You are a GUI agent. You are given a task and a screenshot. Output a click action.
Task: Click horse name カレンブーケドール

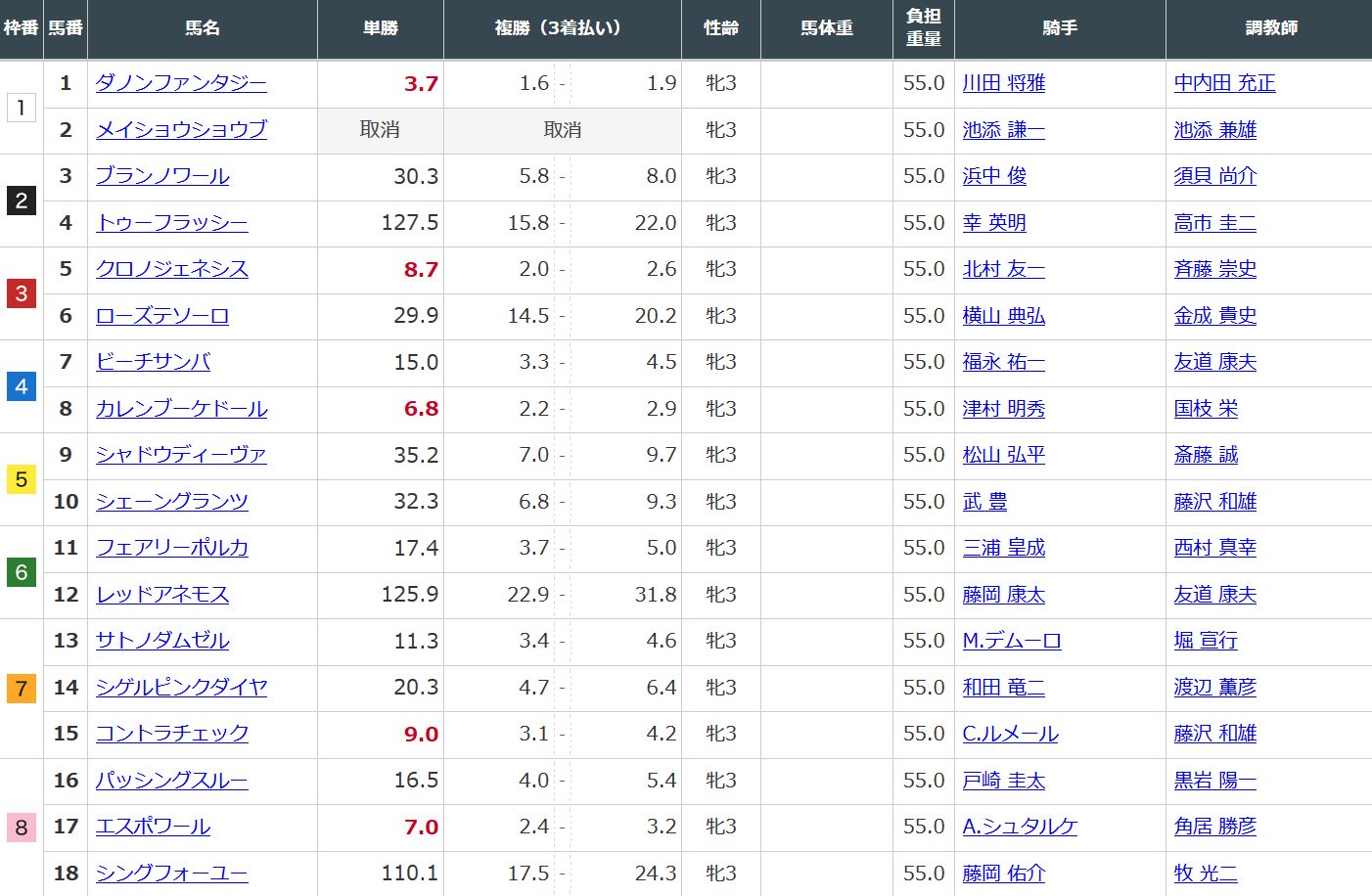click(181, 409)
